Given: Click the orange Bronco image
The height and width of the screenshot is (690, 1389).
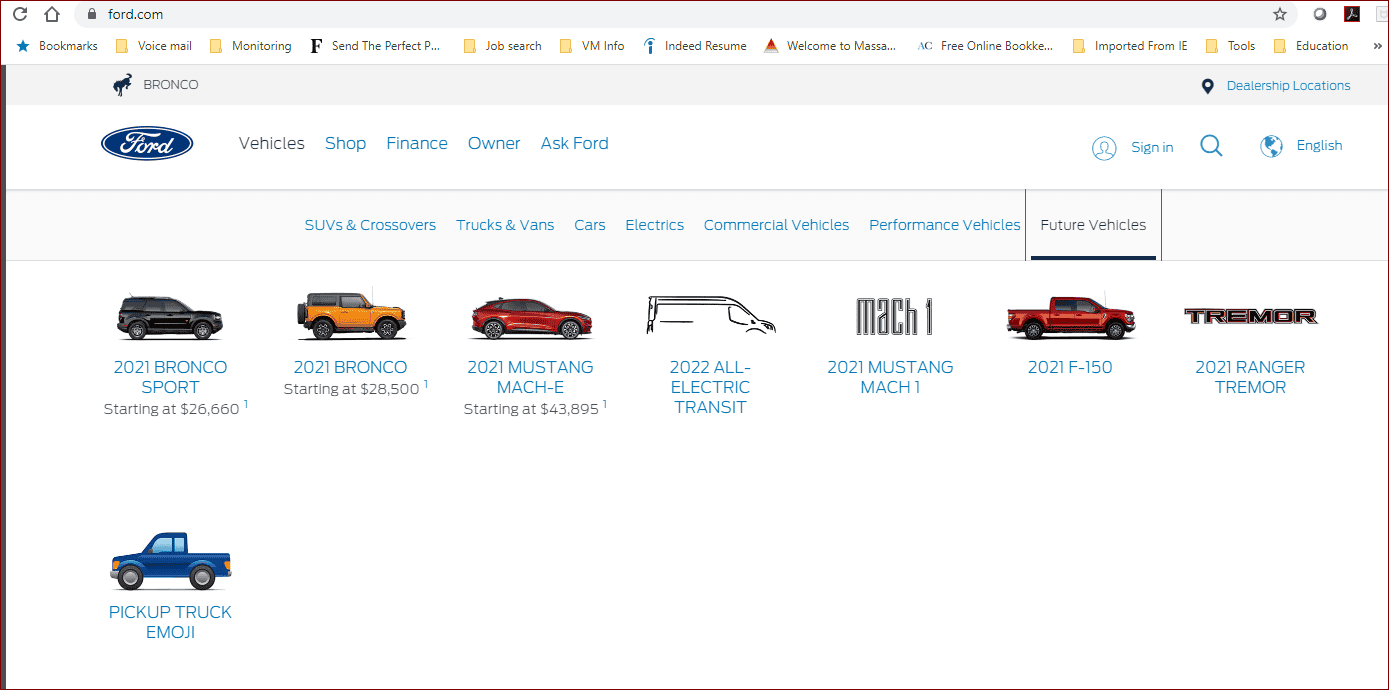Looking at the screenshot, I should tap(350, 316).
